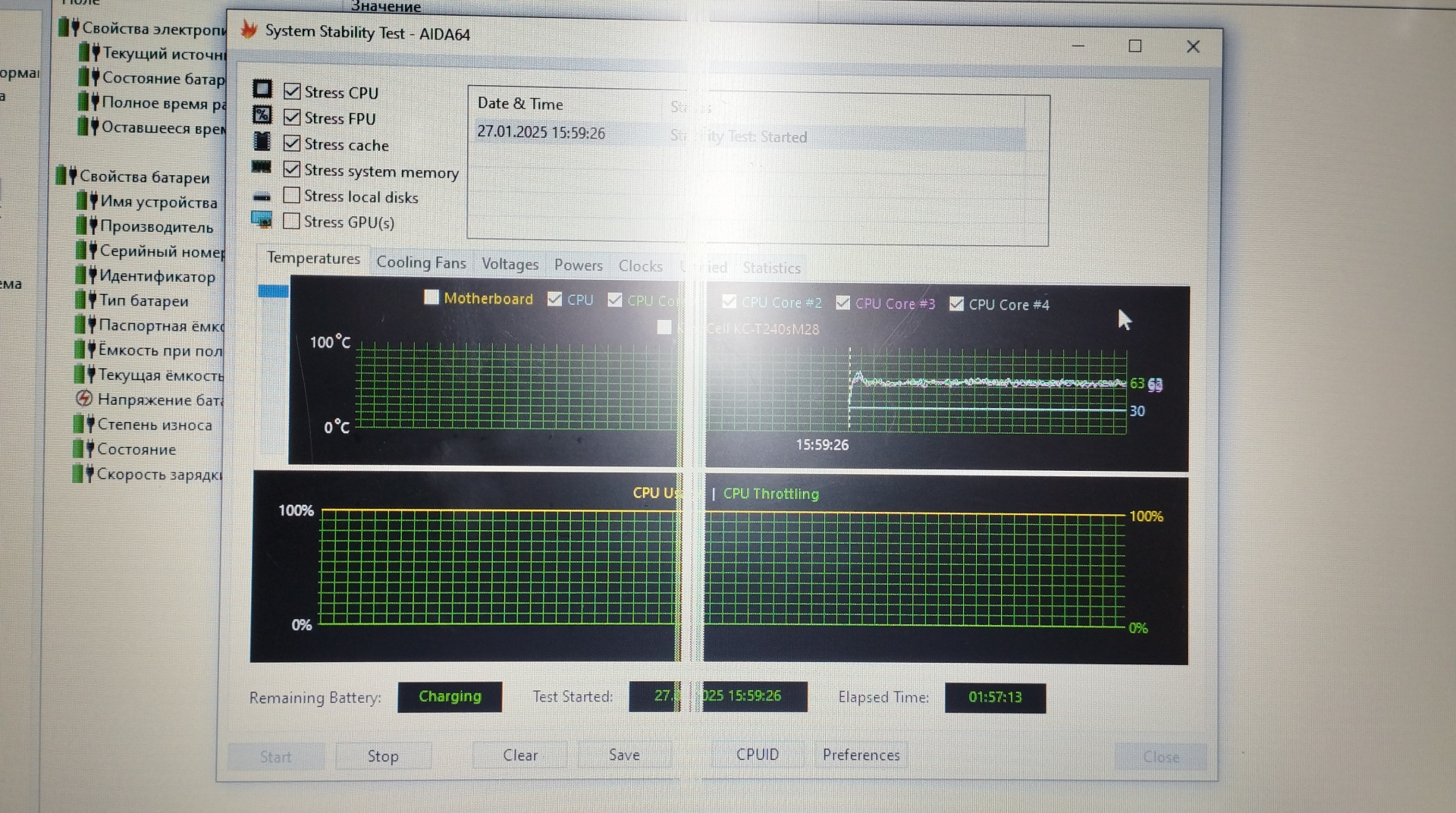The image size is (1456, 813).
Task: Click the greyed Start button
Action: (275, 757)
